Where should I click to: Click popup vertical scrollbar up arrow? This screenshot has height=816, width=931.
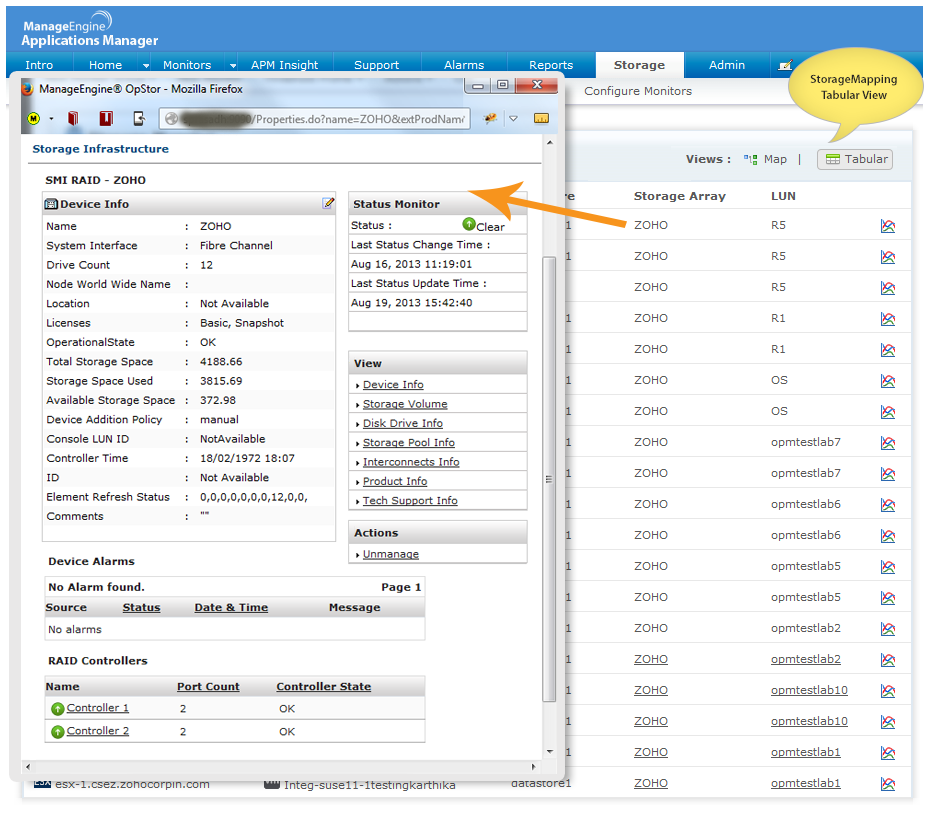550,143
